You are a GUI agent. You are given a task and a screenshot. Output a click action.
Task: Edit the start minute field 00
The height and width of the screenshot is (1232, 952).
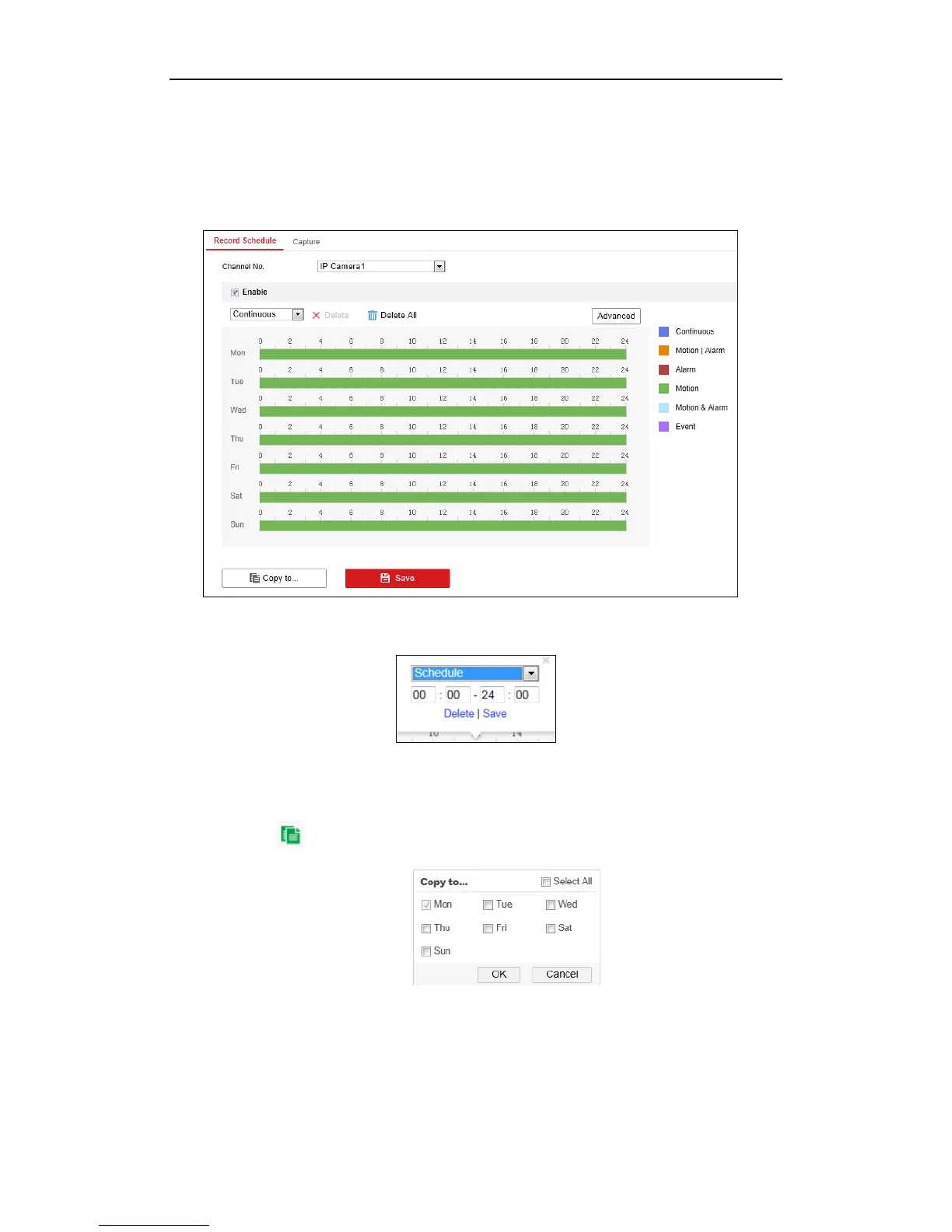(457, 695)
